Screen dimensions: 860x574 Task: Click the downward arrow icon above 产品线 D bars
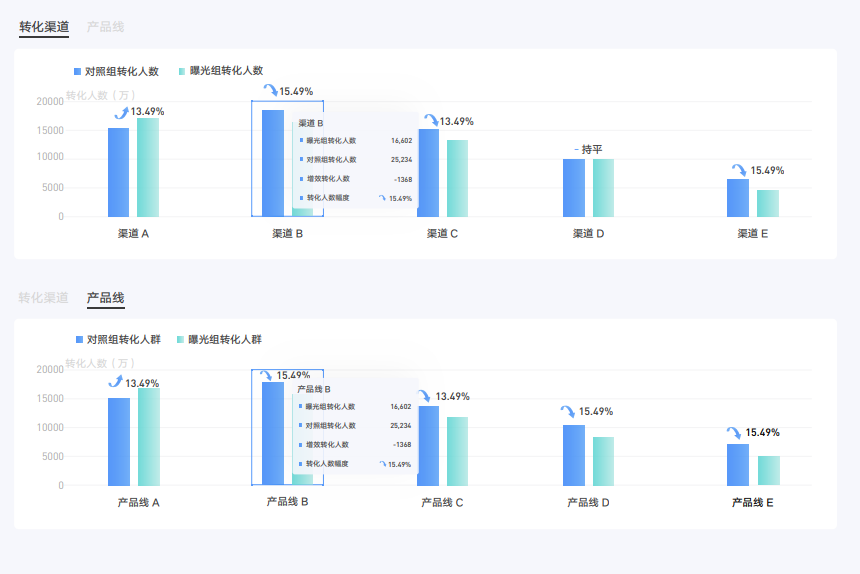(x=568, y=411)
